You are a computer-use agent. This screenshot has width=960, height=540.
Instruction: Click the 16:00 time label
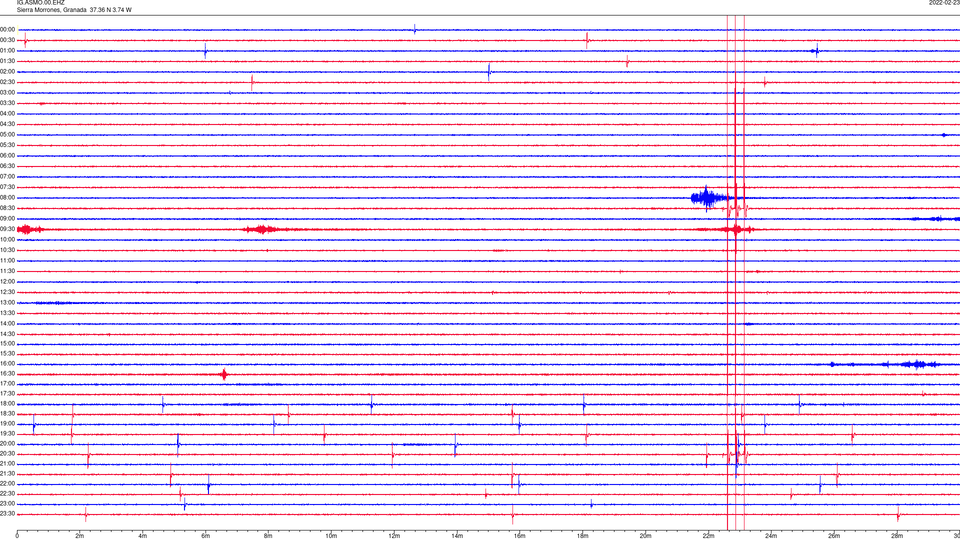tap(7, 364)
